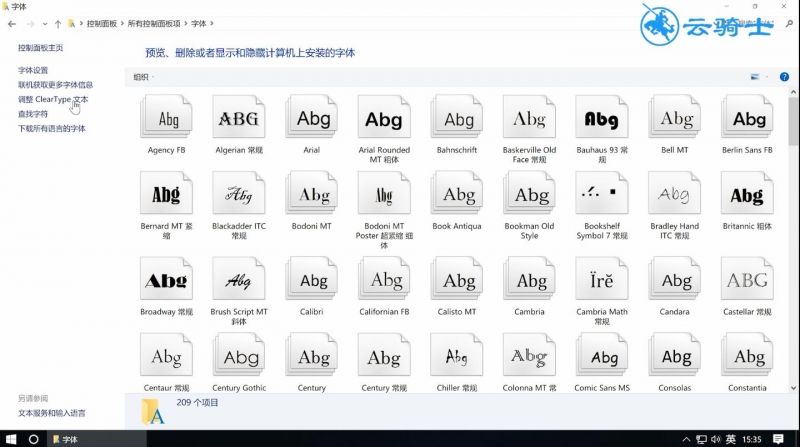Select the Agency FB font icon
Screen dimensions: 800x447
[166, 117]
